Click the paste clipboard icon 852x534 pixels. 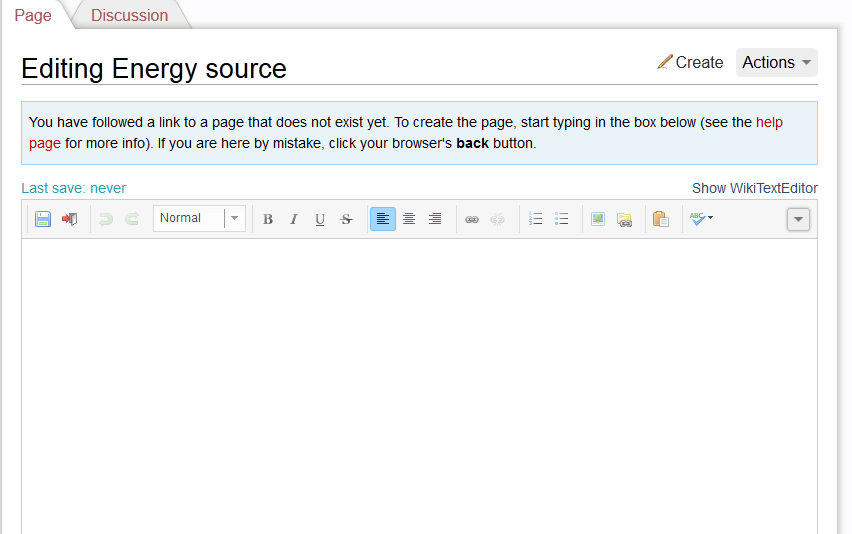[660, 219]
